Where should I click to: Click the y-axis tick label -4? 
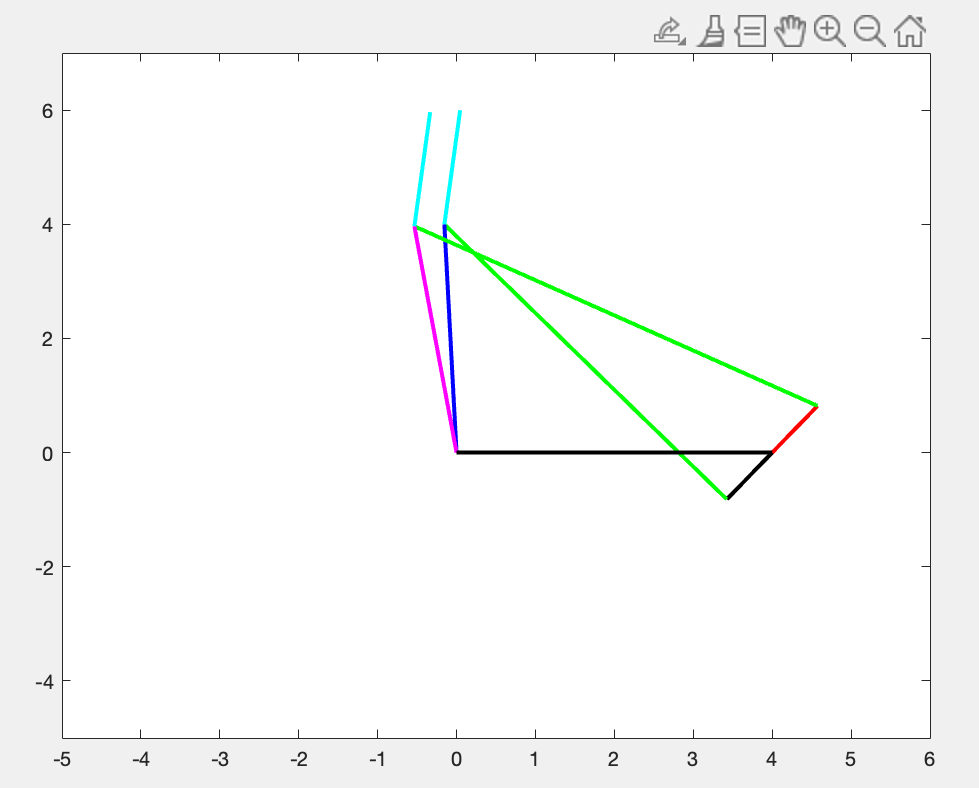[x=42, y=680]
